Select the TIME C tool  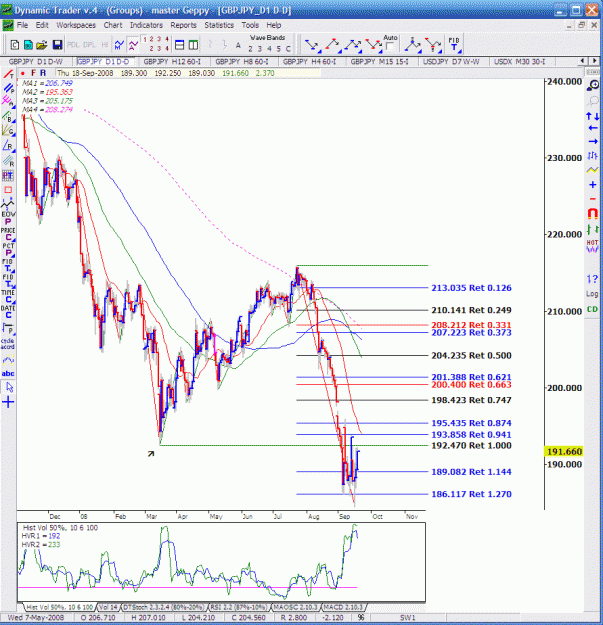point(8,296)
